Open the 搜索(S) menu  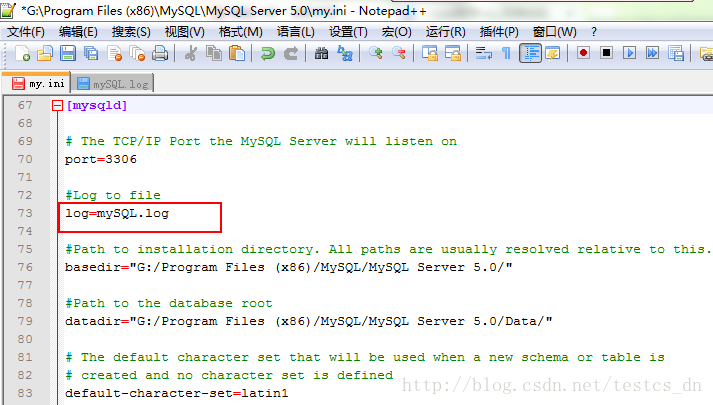131,32
